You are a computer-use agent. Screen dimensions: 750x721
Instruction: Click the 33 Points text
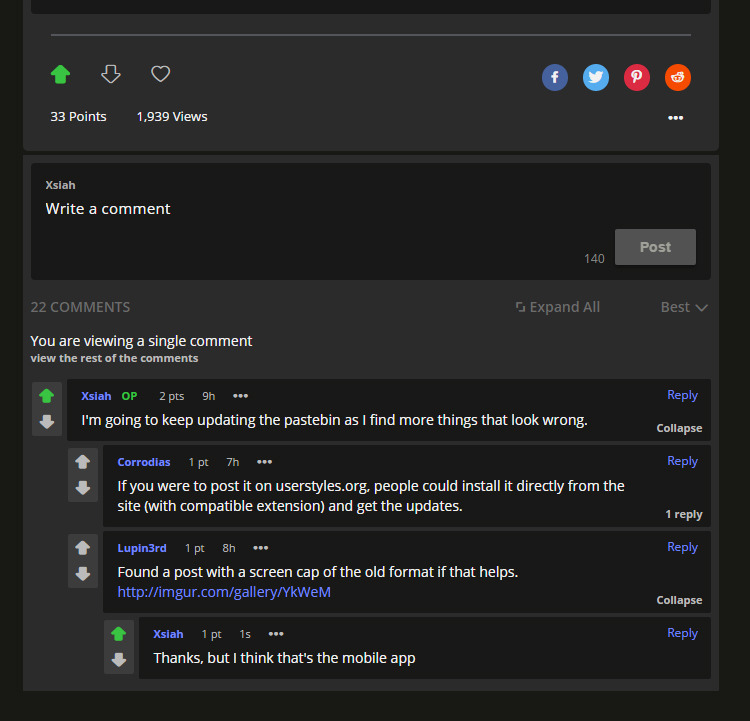click(78, 117)
